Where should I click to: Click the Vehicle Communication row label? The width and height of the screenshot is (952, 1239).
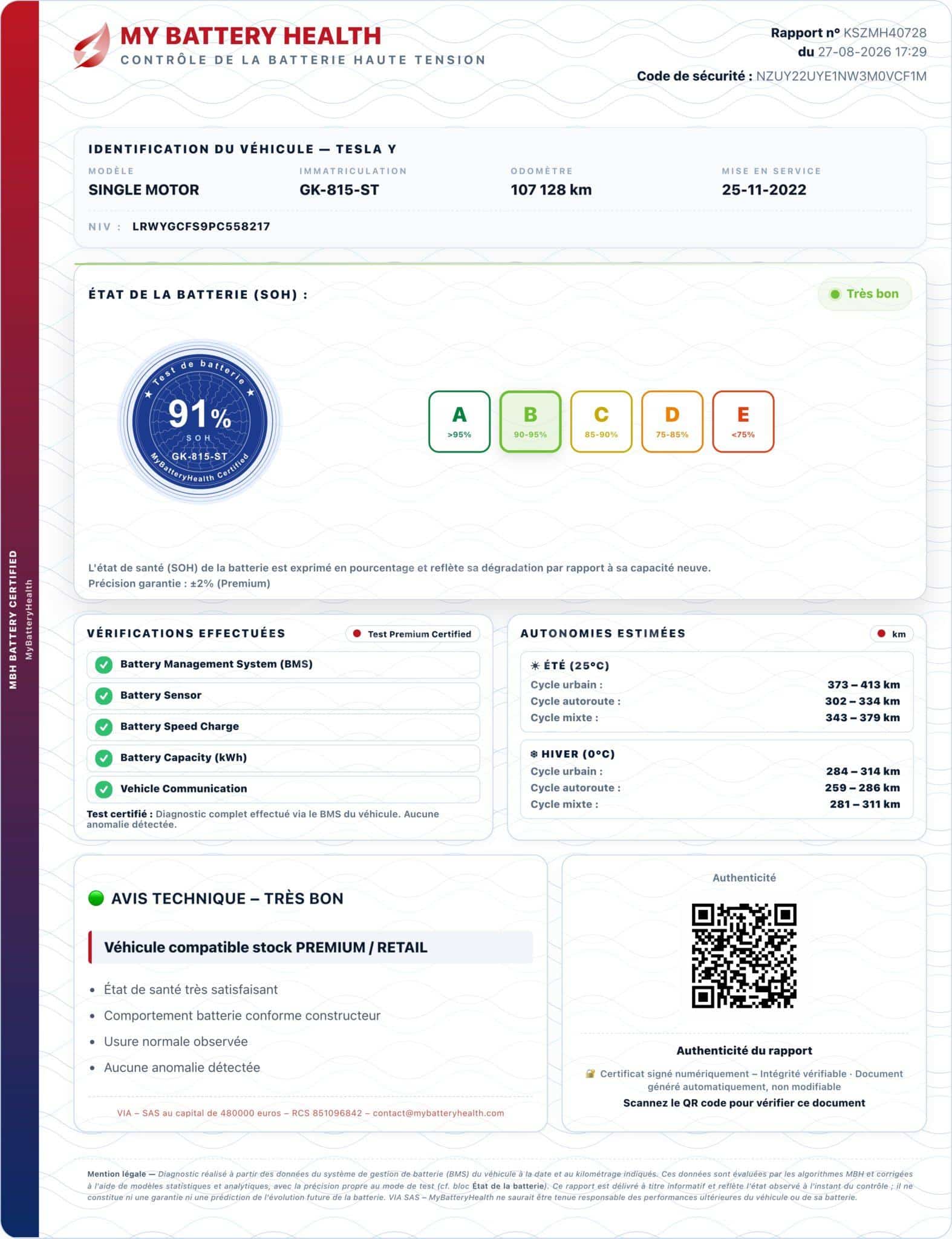point(184,789)
